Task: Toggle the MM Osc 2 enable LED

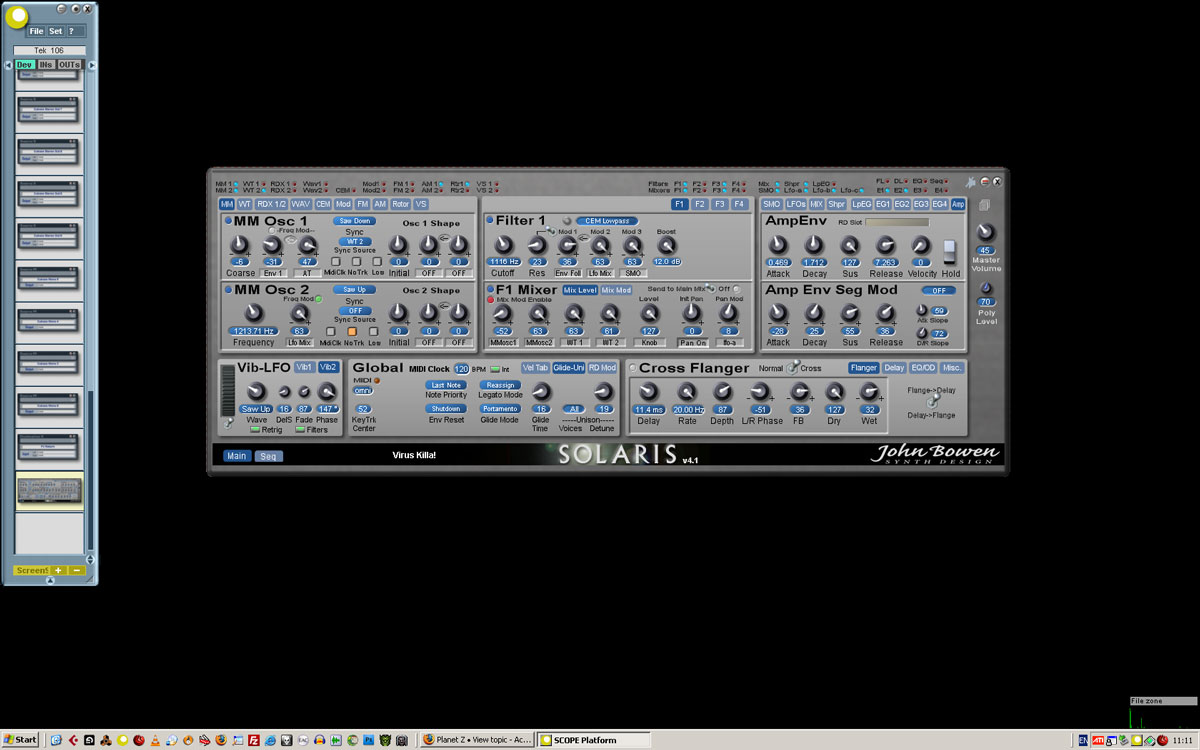Action: pyautogui.click(x=228, y=290)
